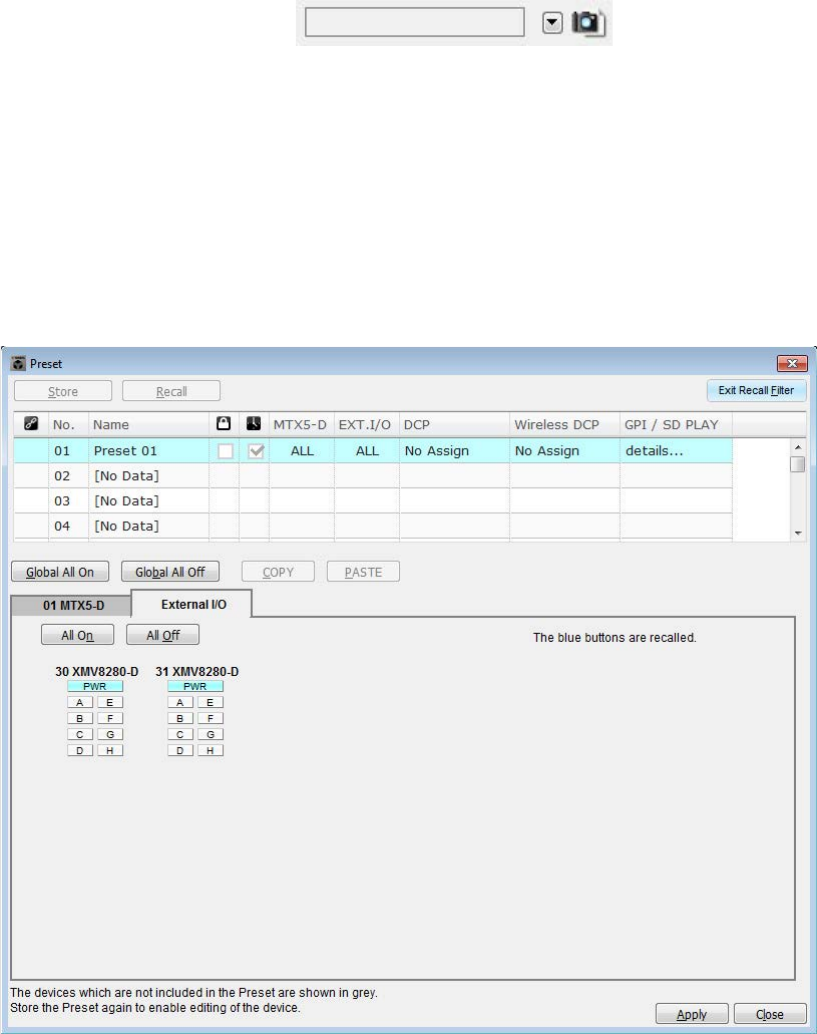
Task: Click the Wireless DCP column header
Action: [564, 424]
